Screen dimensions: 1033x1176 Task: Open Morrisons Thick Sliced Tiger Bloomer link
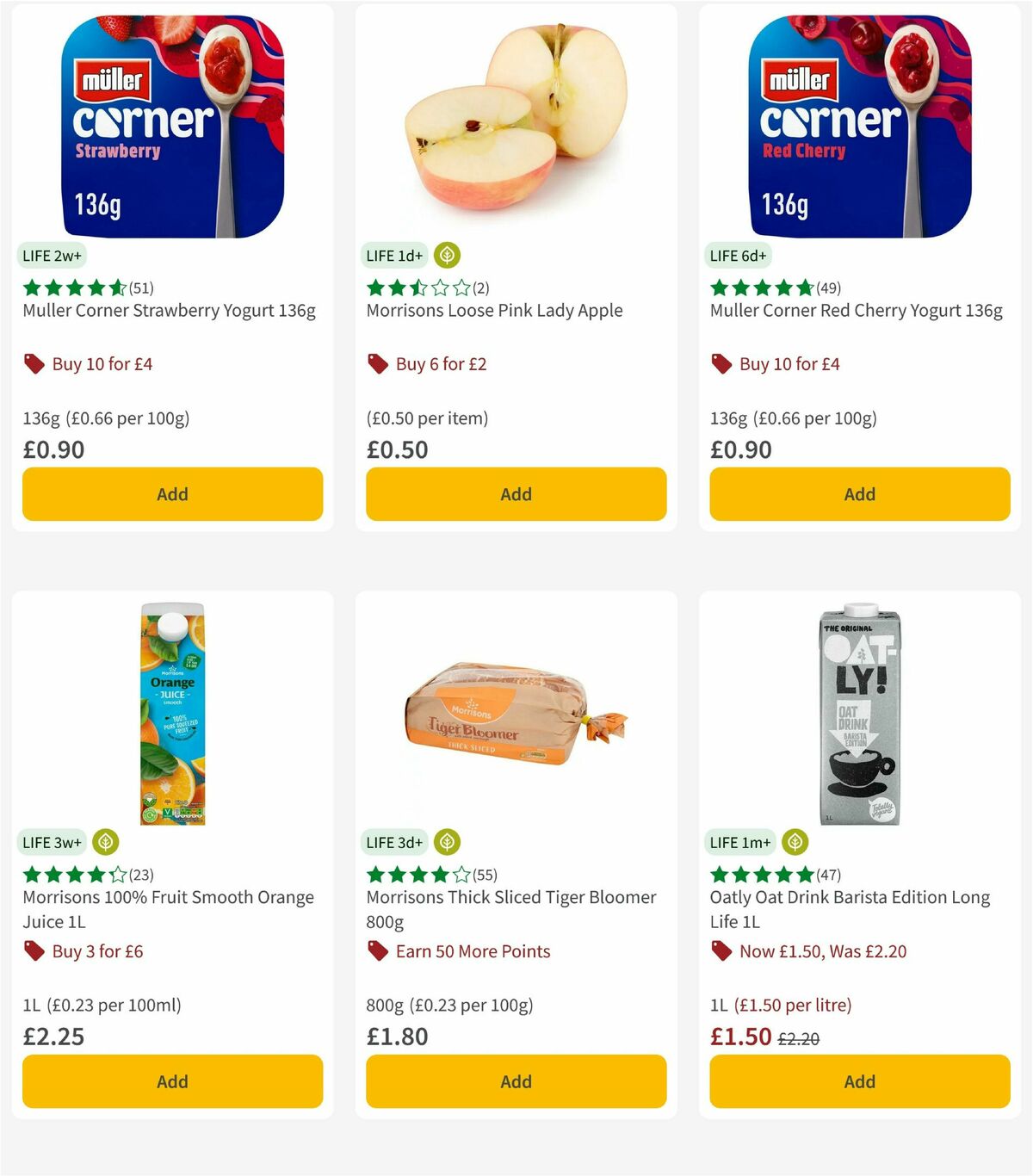click(510, 908)
